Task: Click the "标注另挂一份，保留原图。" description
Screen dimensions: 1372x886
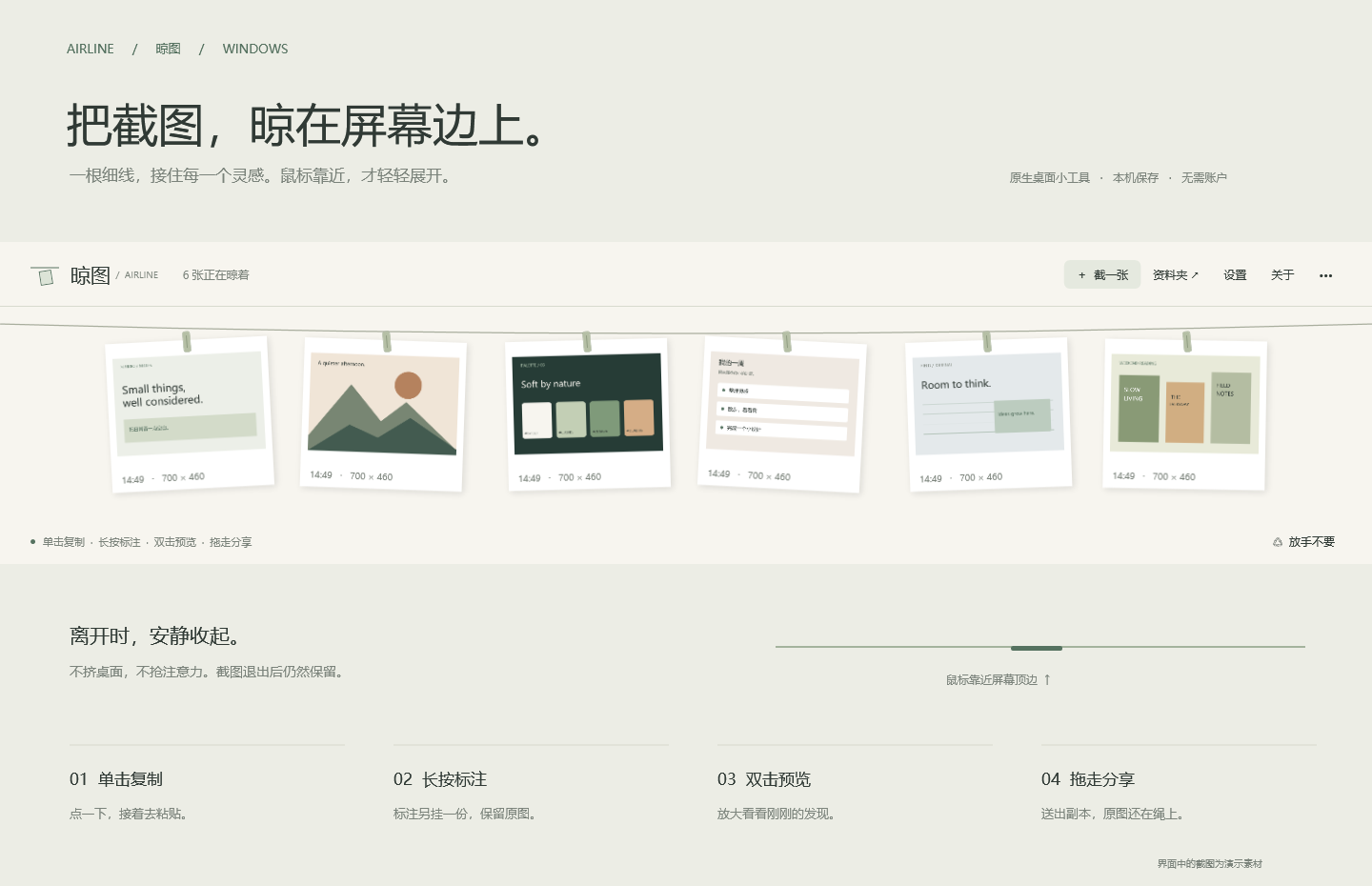Action: [466, 815]
